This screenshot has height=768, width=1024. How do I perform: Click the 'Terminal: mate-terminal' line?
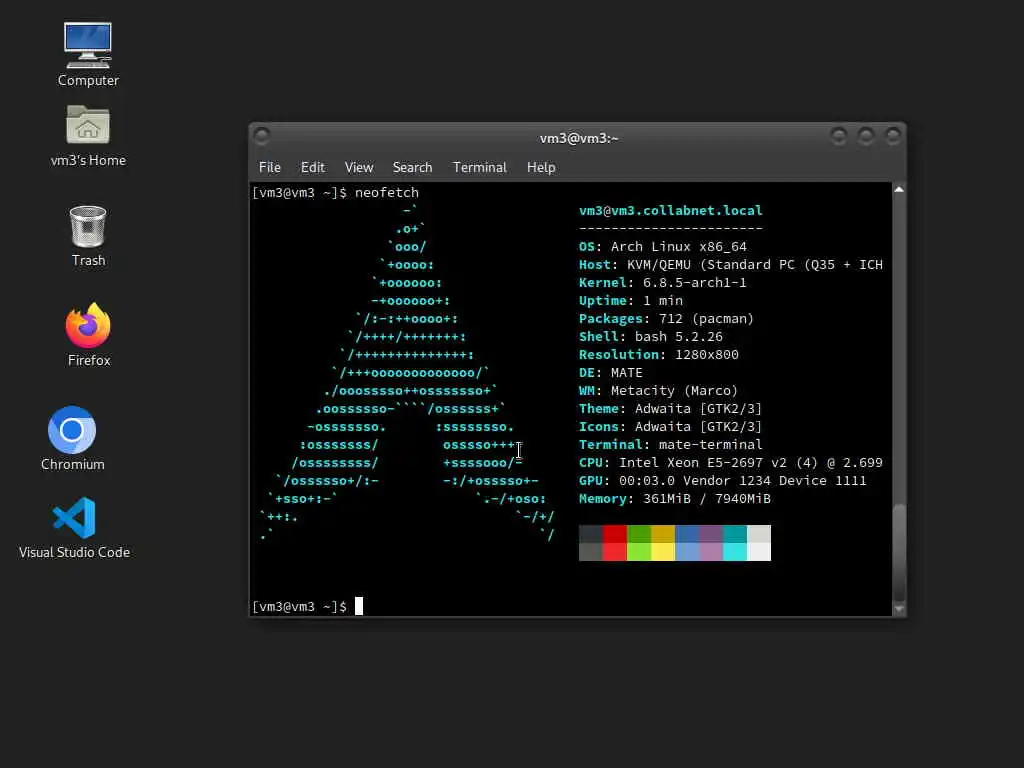(671, 445)
